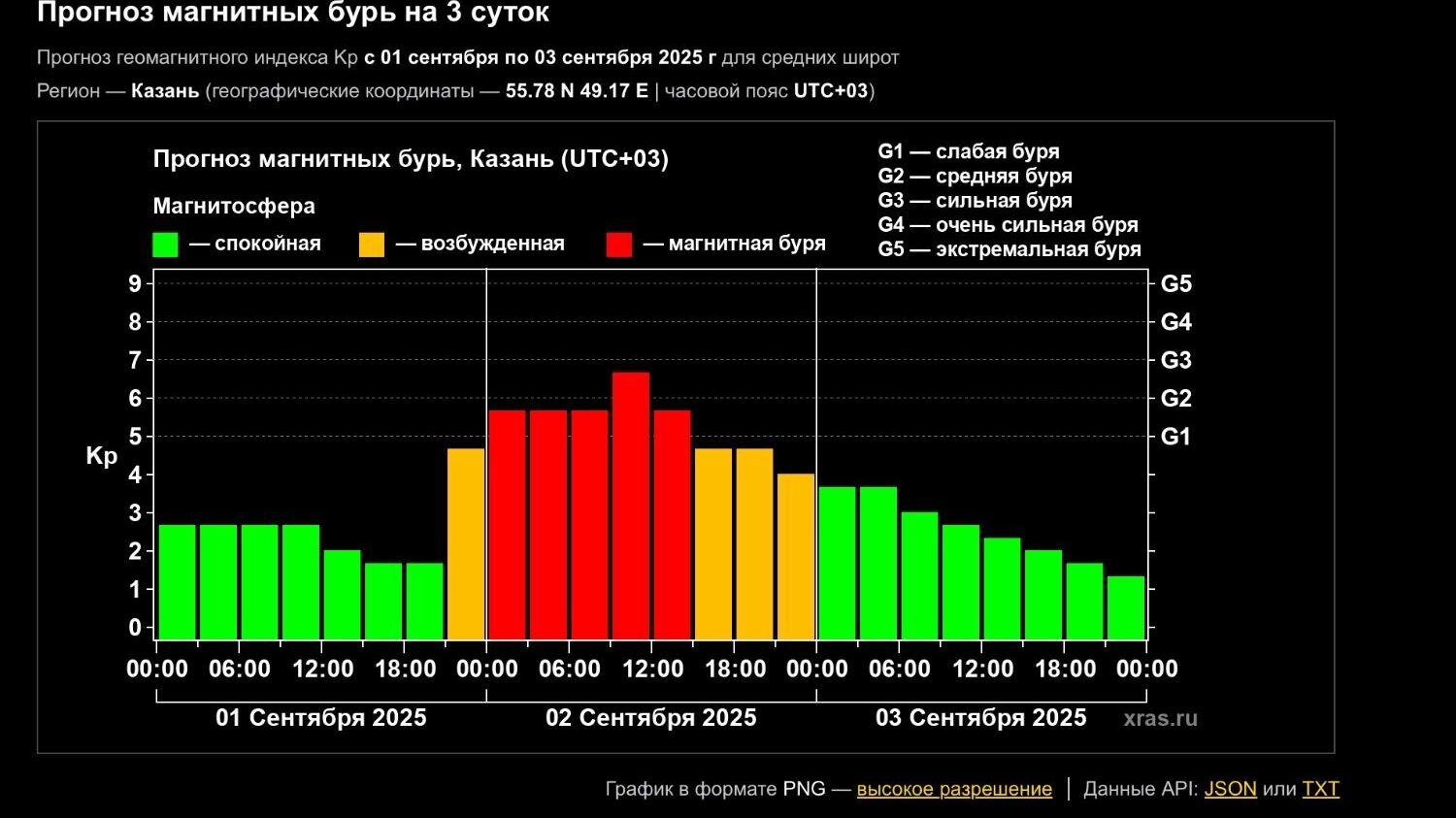
Task: Click the orange возбужденная legend swatch
Action: [x=372, y=245]
